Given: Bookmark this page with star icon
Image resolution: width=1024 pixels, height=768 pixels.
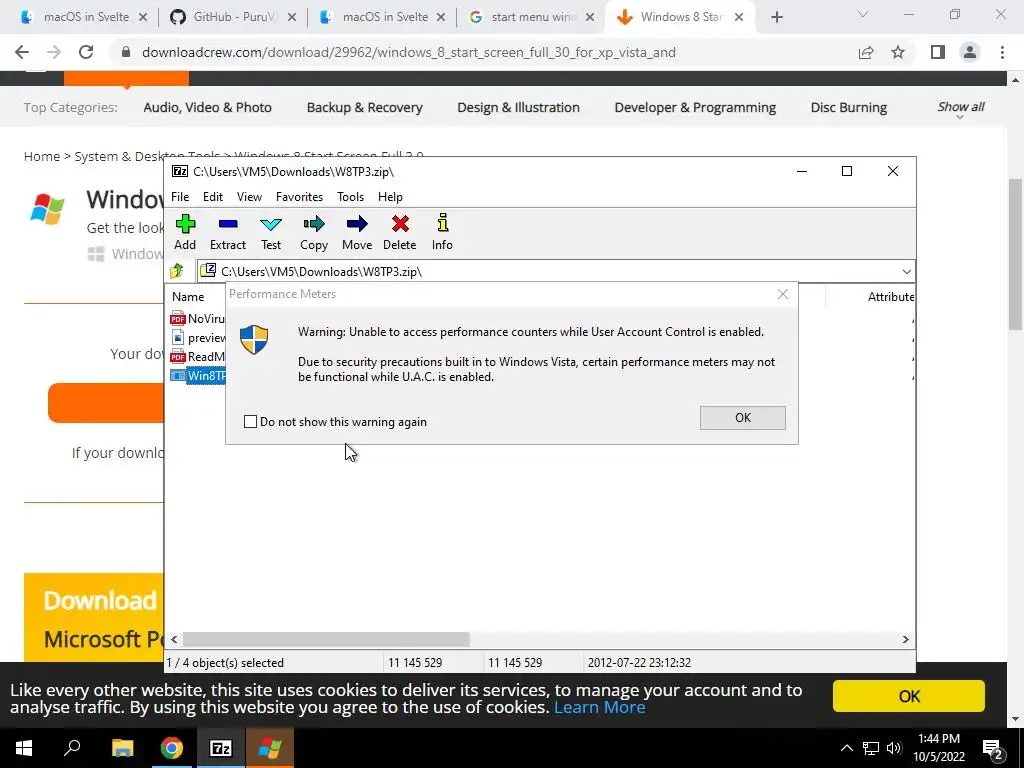Looking at the screenshot, I should (898, 52).
